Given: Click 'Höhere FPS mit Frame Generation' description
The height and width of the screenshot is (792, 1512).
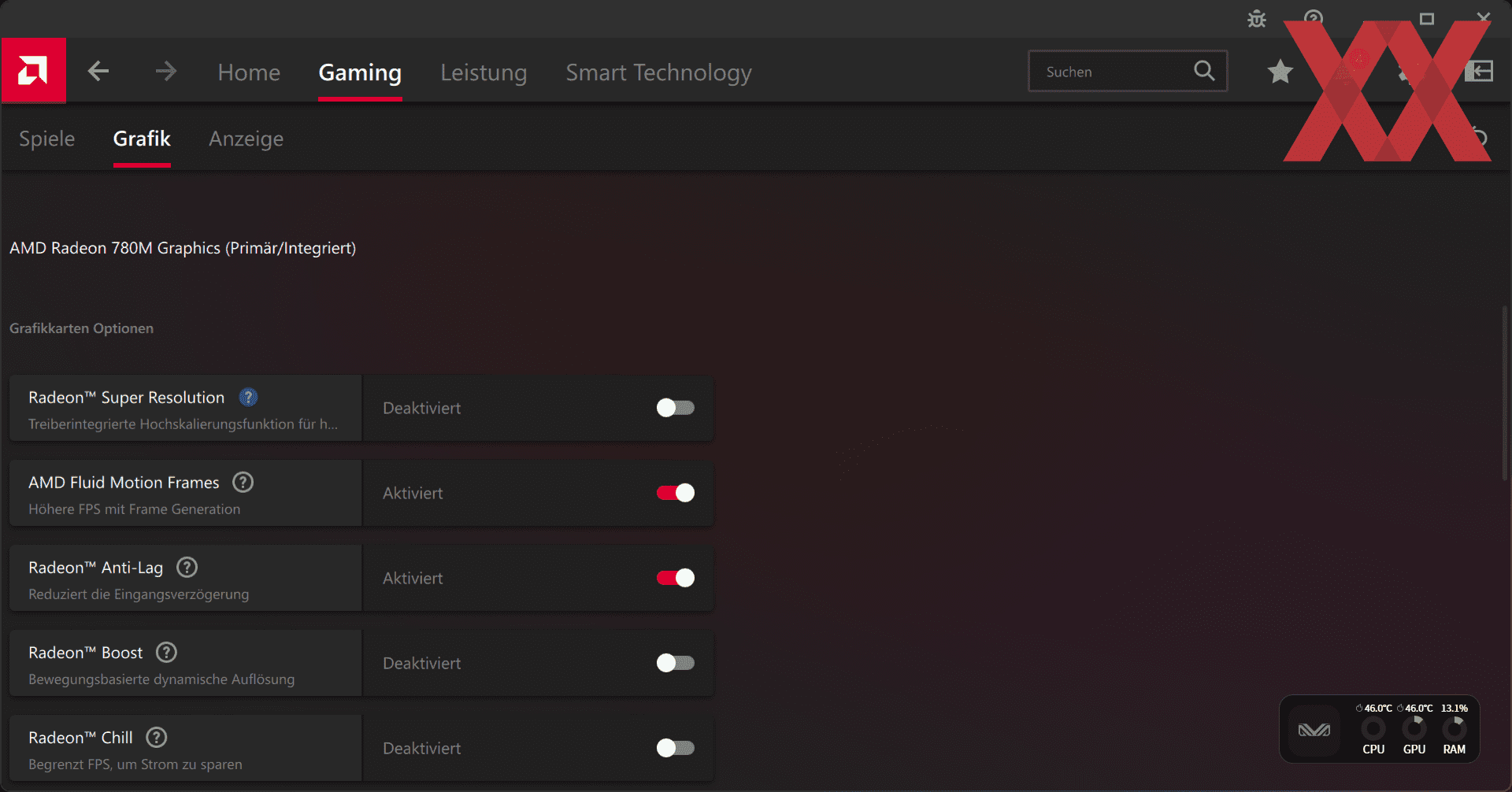Looking at the screenshot, I should pyautogui.click(x=135, y=509).
